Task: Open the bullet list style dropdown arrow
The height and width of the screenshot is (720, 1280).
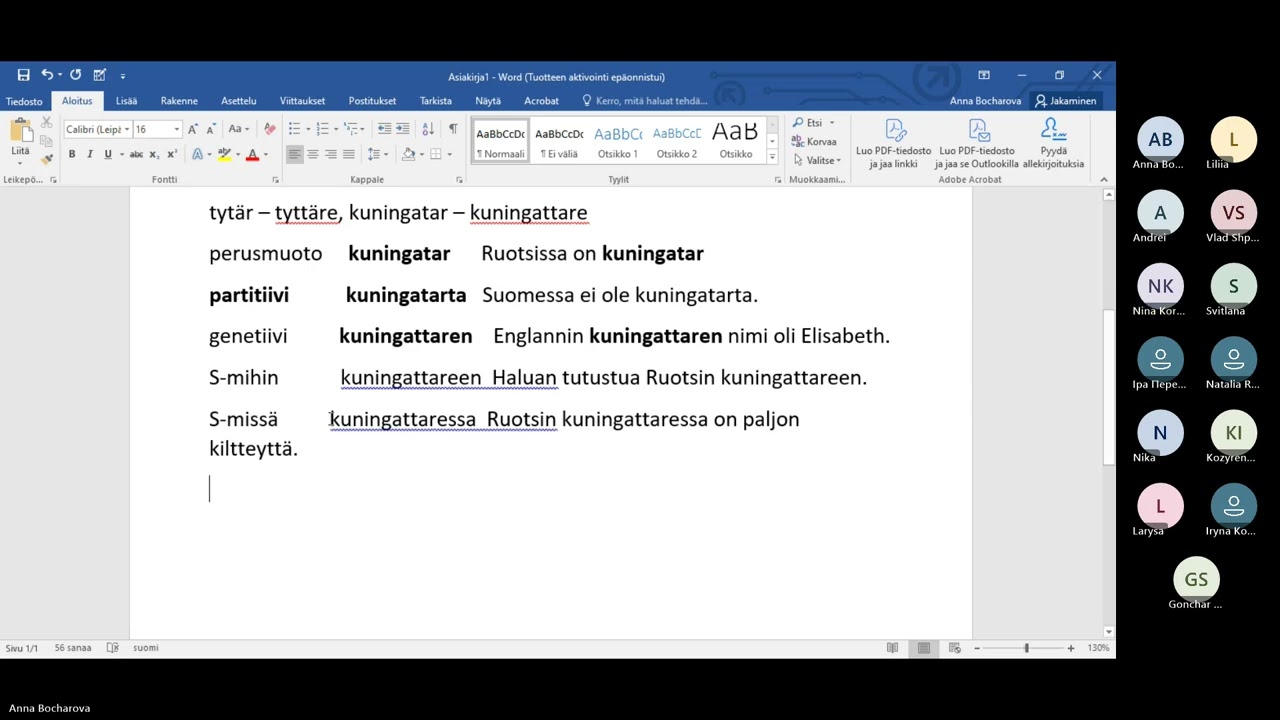Action: click(308, 129)
